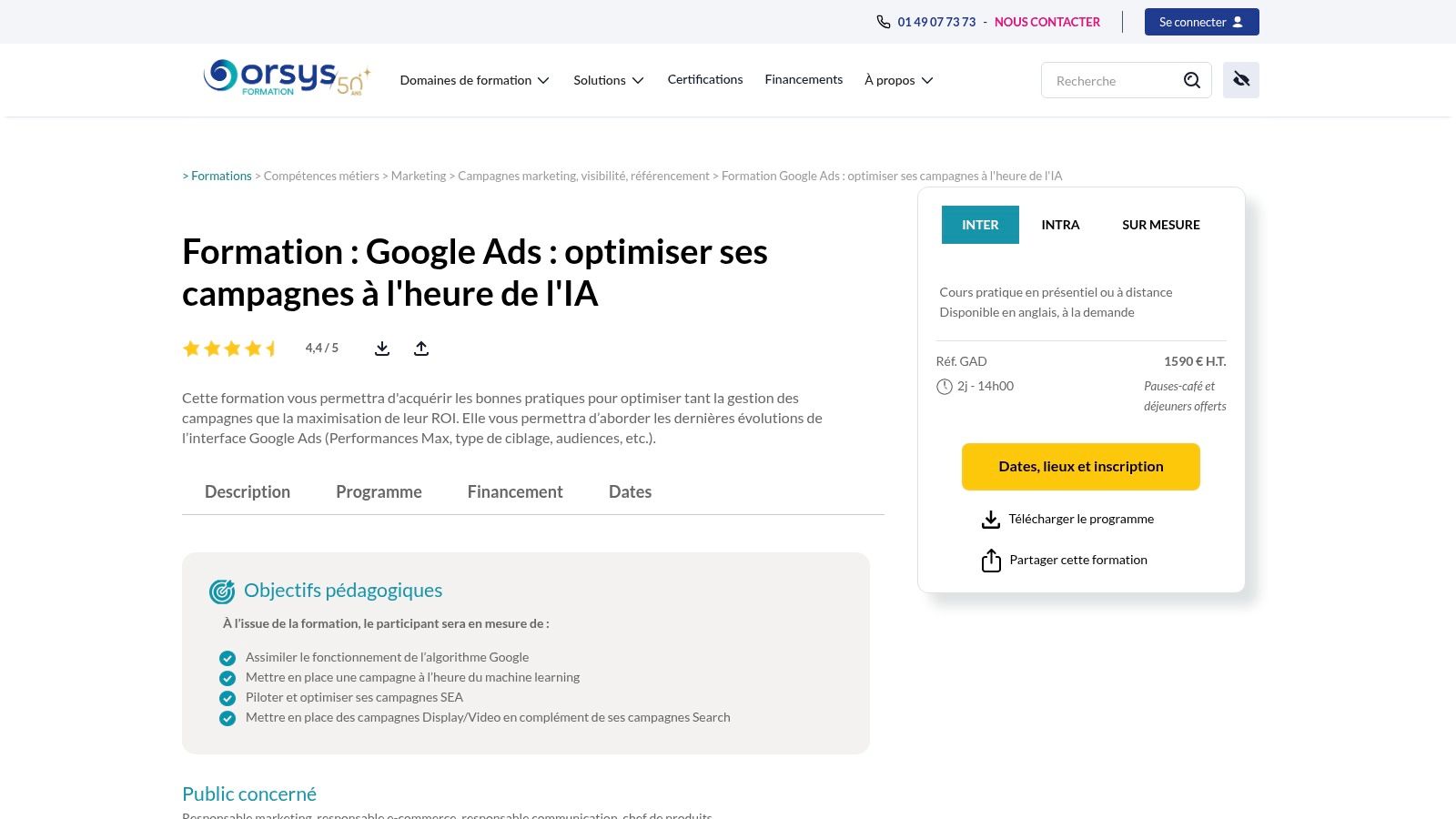Click the phone icon in the header
The height and width of the screenshot is (819, 1456).
(881, 21)
